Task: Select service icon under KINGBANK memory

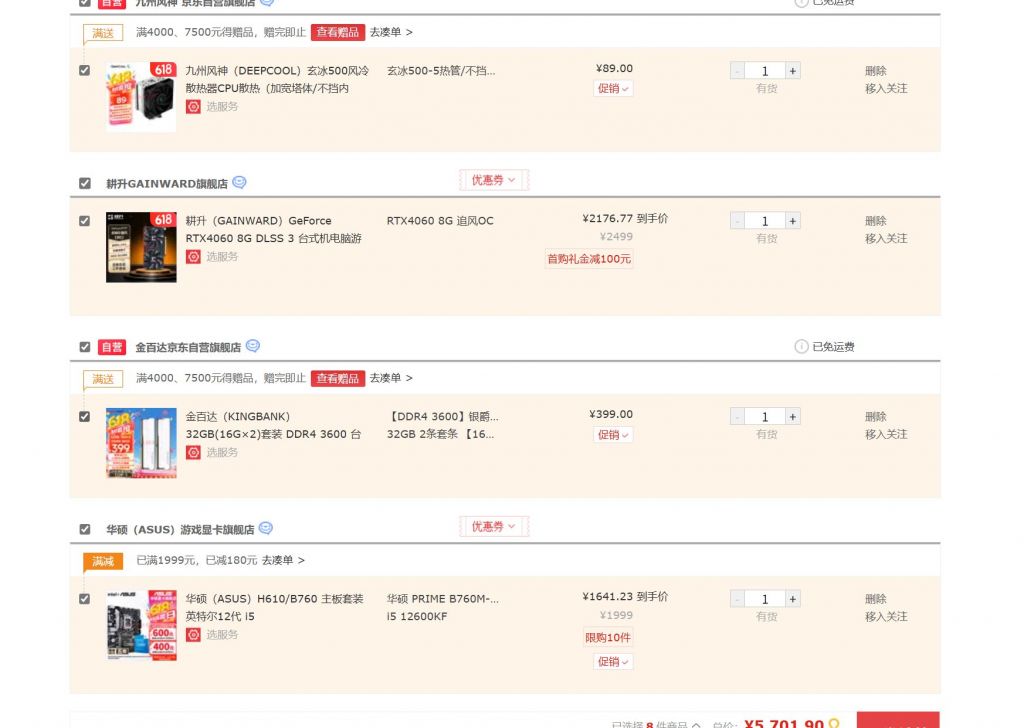Action: (x=193, y=452)
